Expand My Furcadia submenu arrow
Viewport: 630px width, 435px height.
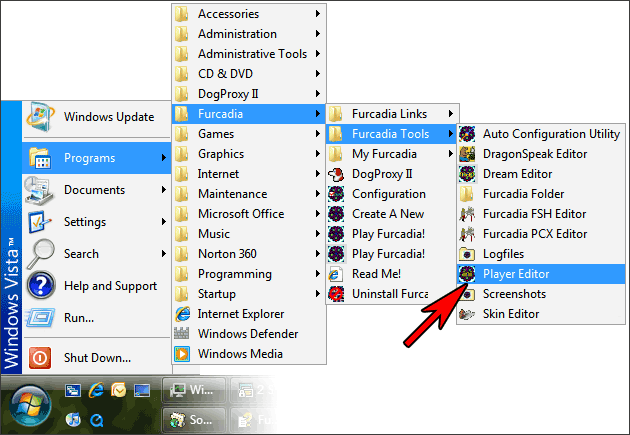450,154
